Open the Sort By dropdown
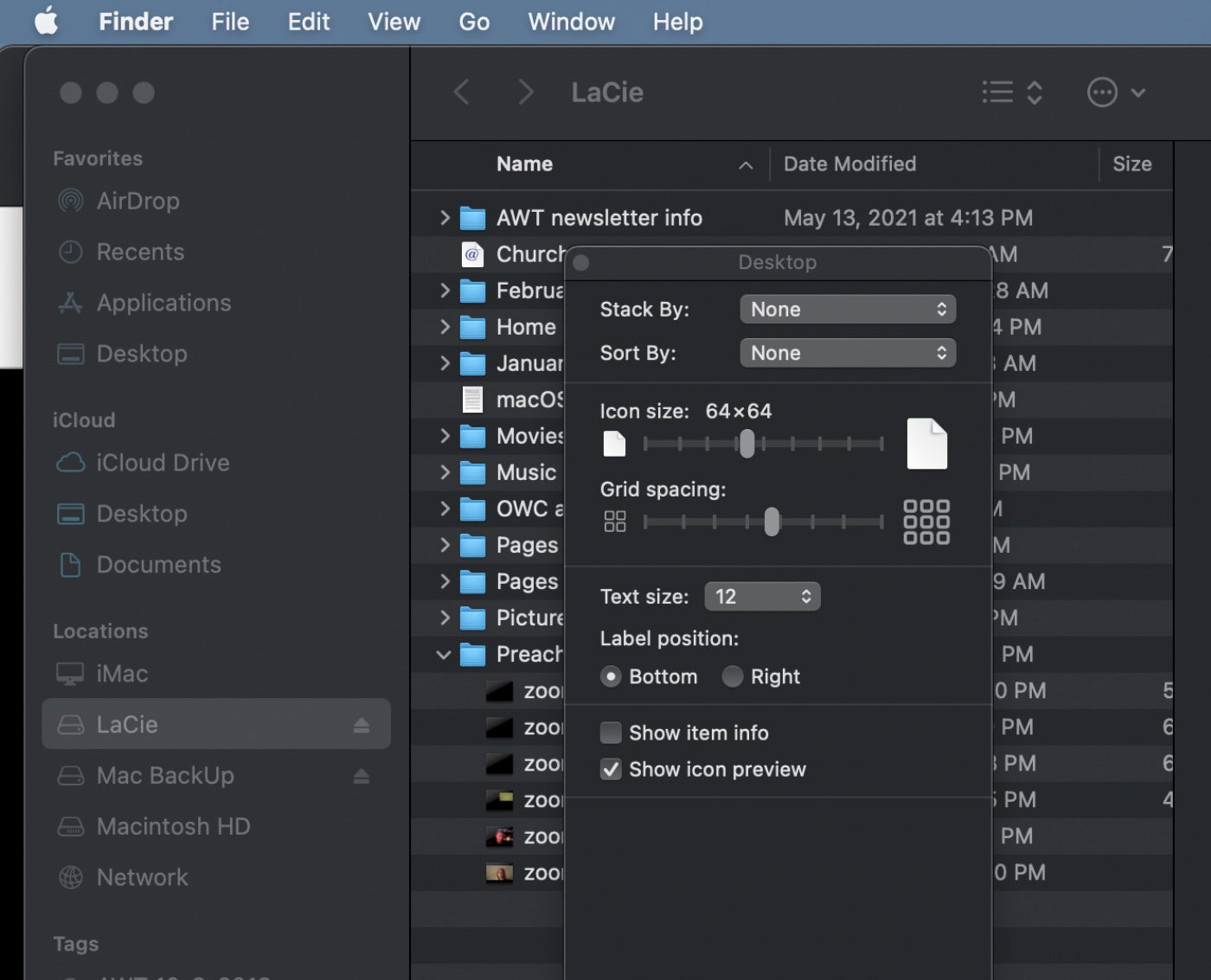This screenshot has width=1211, height=980. pos(848,353)
